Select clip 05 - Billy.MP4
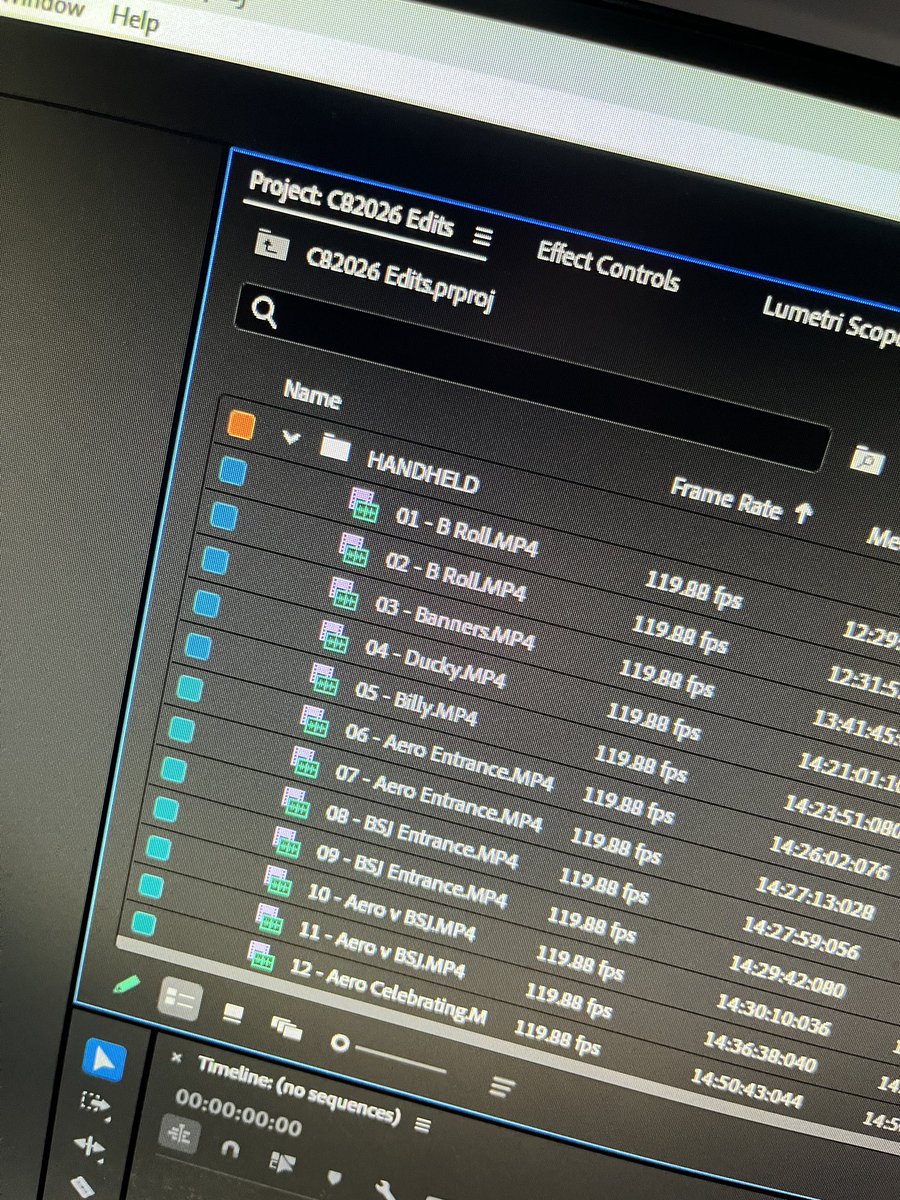The width and height of the screenshot is (900, 1200). 416,703
